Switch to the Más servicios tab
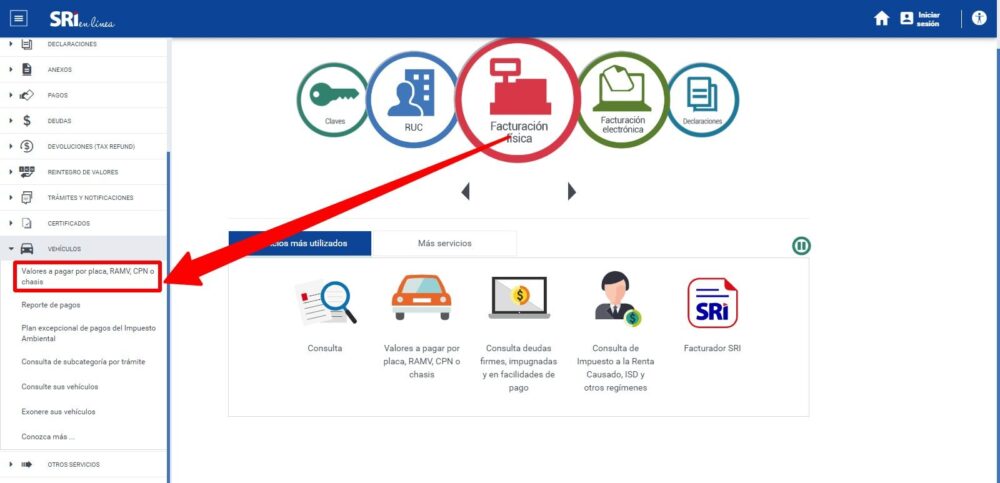 tap(445, 243)
